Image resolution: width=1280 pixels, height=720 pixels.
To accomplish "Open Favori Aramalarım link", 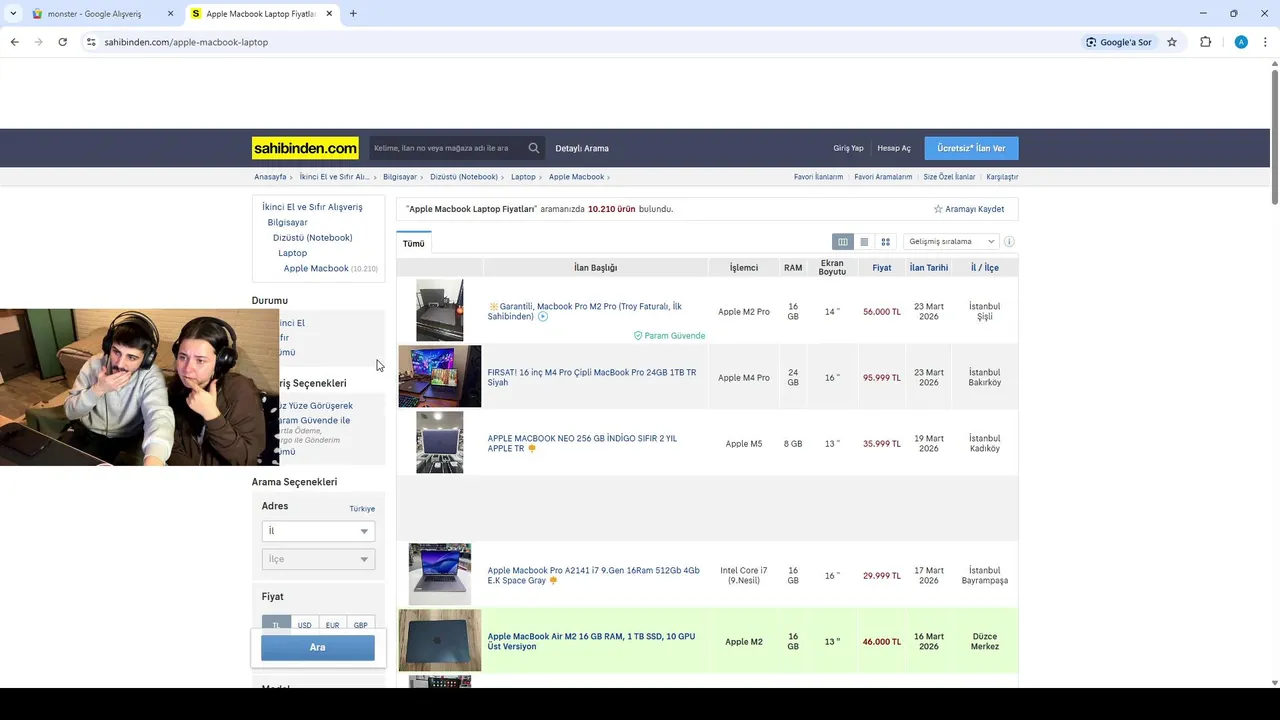I will (883, 177).
